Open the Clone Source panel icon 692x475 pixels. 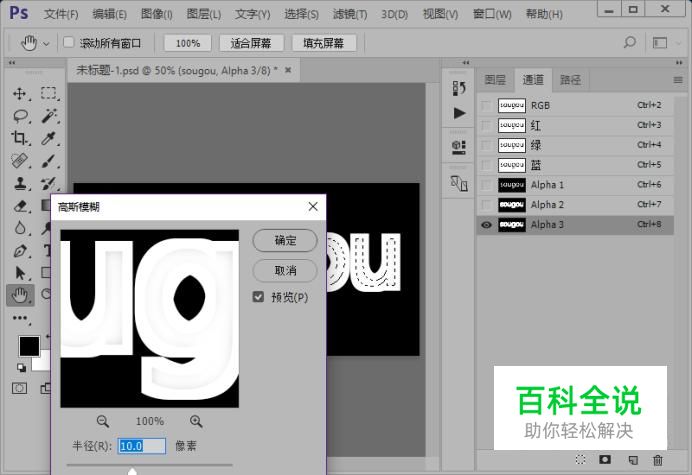[459, 182]
